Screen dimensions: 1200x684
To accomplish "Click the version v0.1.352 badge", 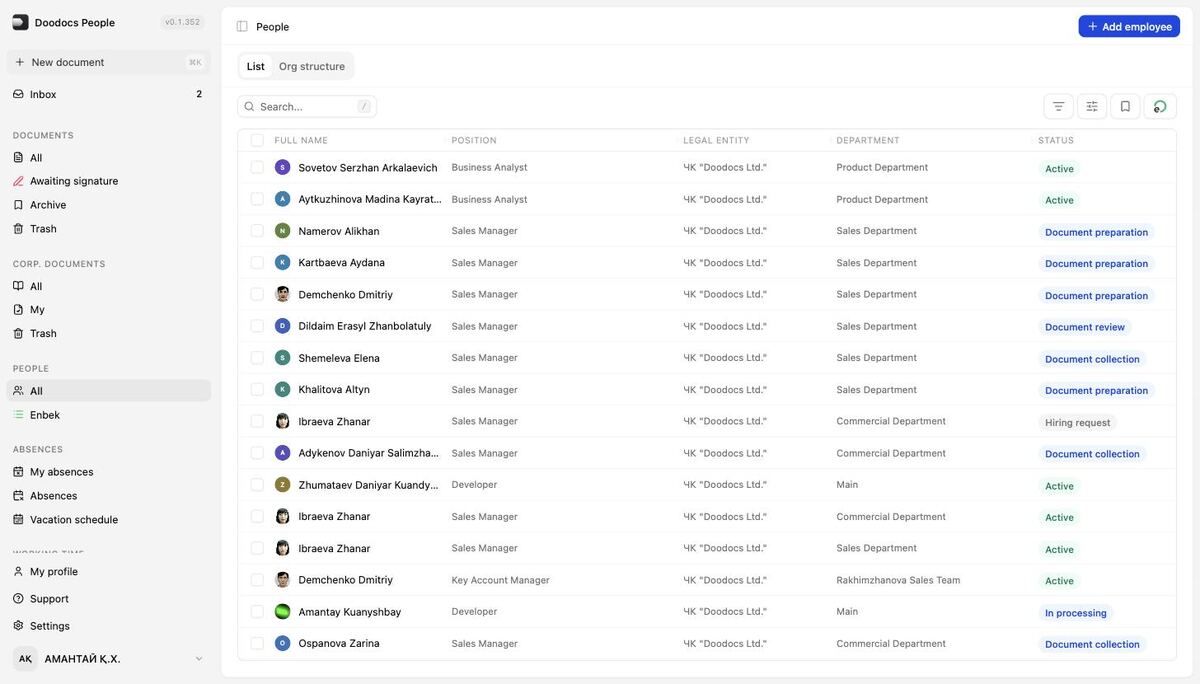I will (182, 22).
